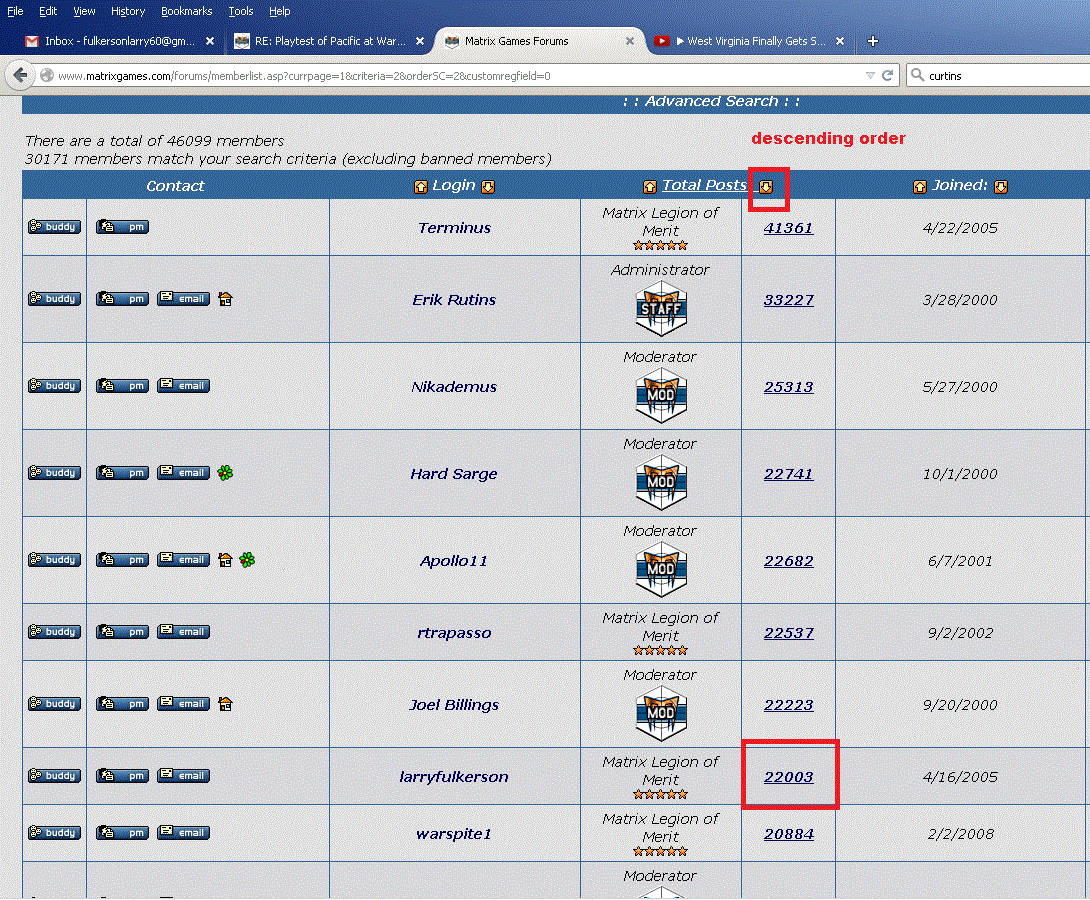Screen dimensions: 1090x900
Task: Open Erik Rutins profile link
Action: [x=454, y=300]
